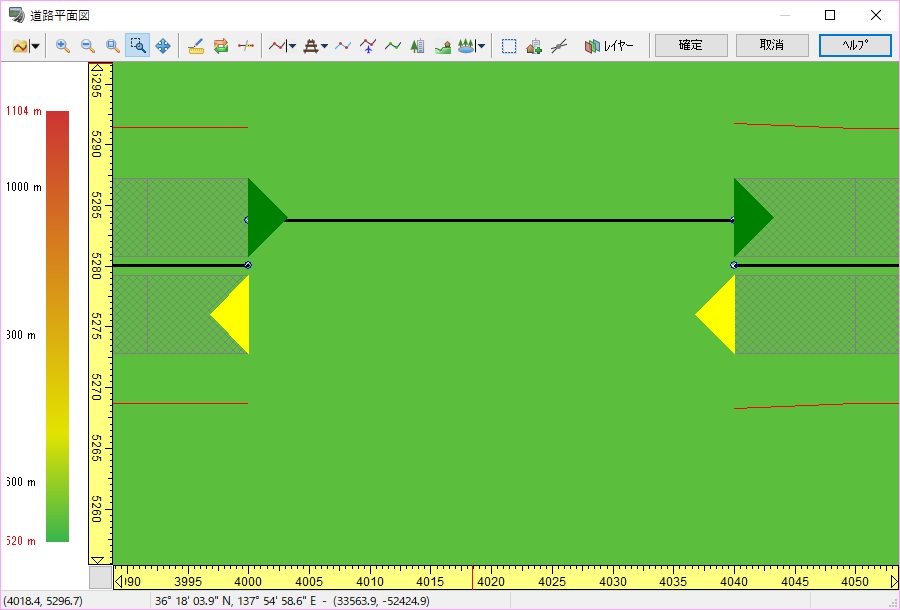Select the flight path airplane icon
This screenshot has height=610, width=900.
(x=368, y=46)
